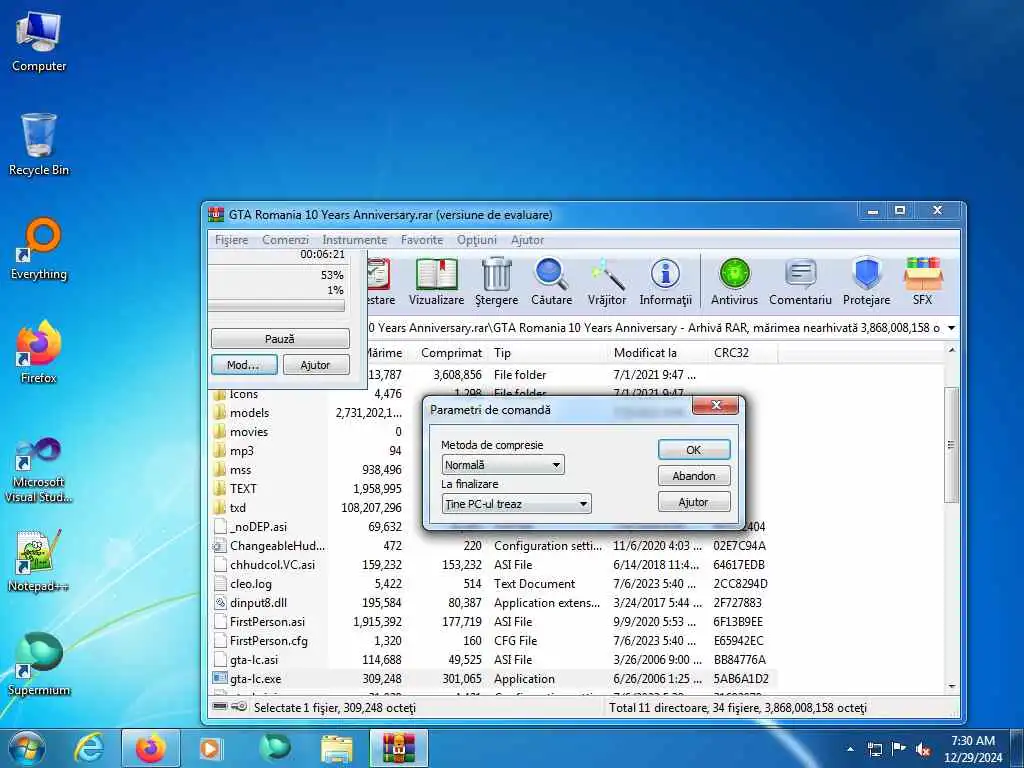Switch to Firefox in taskbar
The image size is (1024, 768).
coord(150,748)
